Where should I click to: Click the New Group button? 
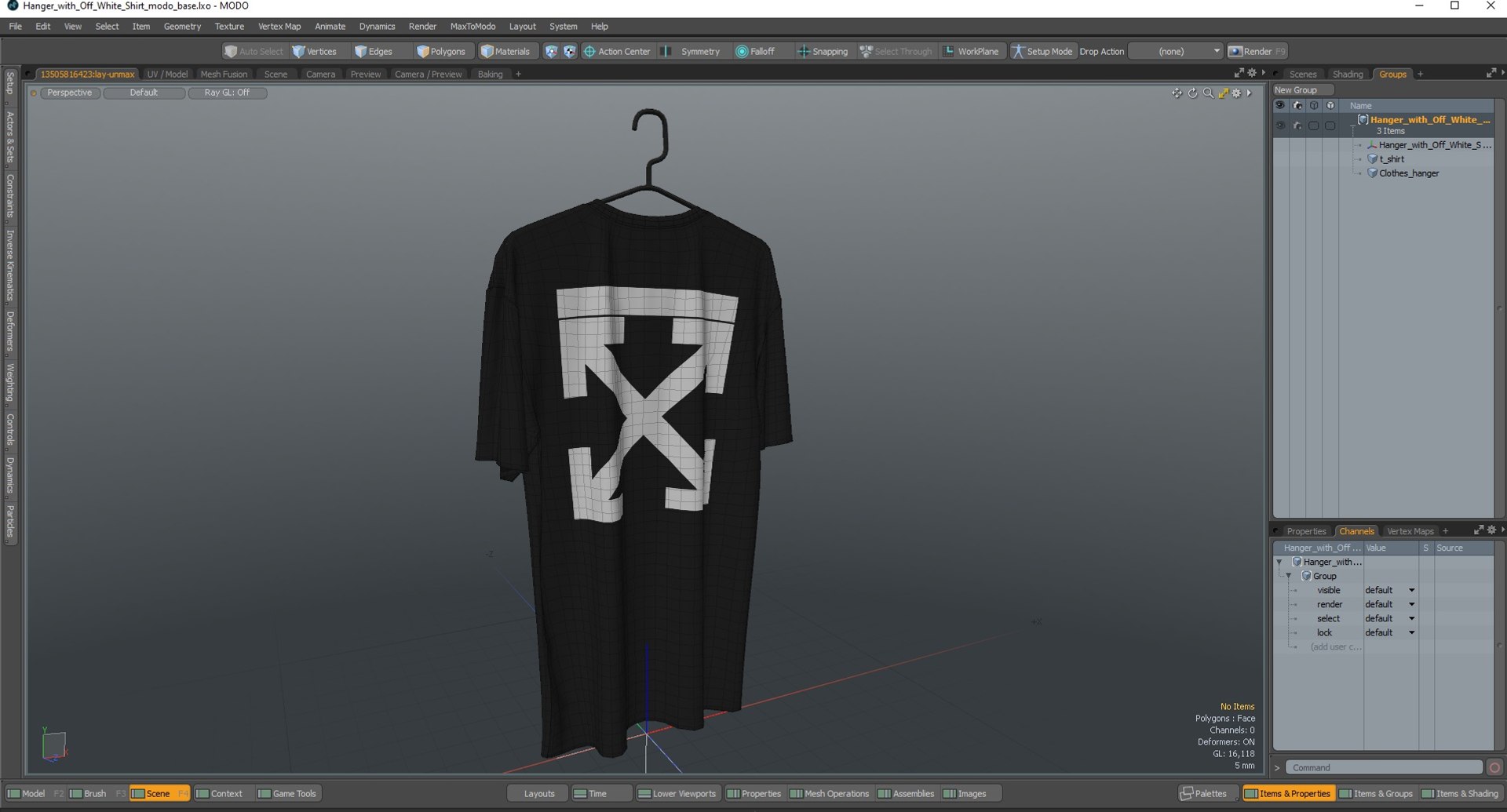tap(1303, 90)
